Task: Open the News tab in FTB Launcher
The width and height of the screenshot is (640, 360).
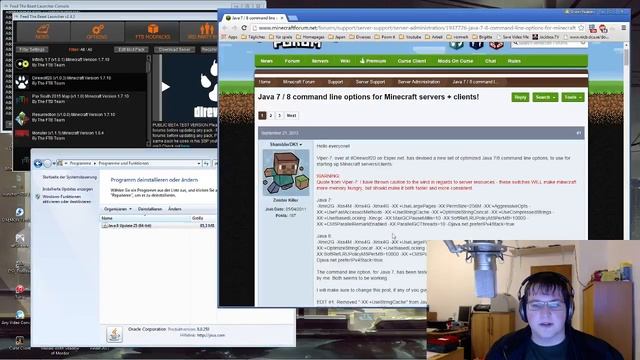Action: tap(42, 31)
